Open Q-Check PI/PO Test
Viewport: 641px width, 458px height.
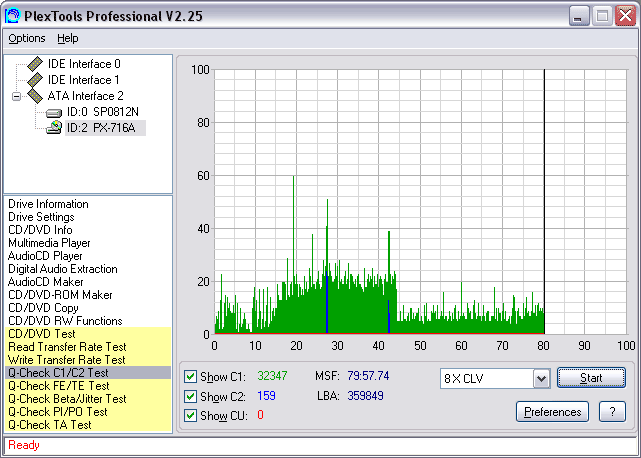(88, 412)
